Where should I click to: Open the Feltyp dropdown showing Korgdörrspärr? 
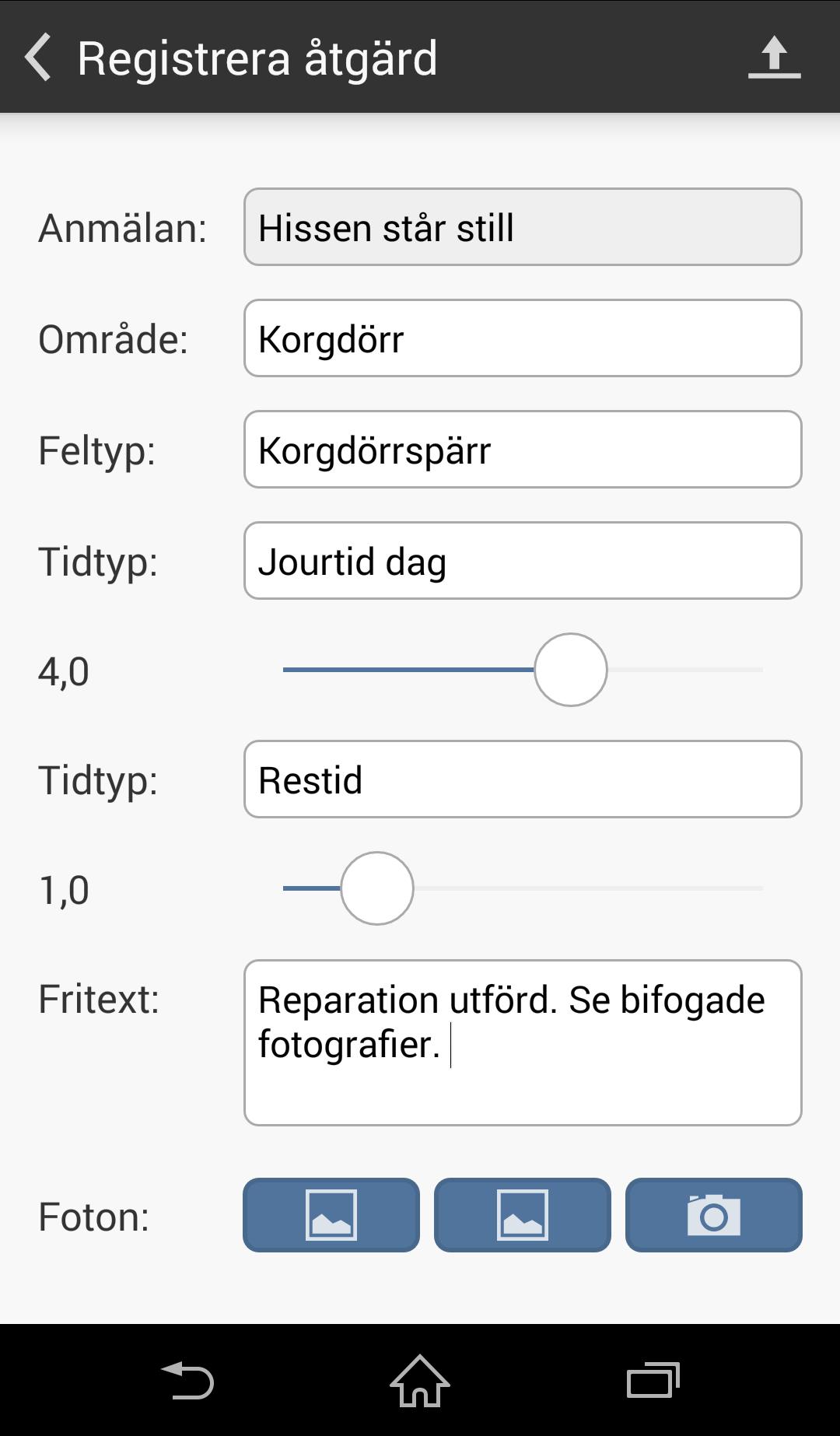[x=523, y=450]
